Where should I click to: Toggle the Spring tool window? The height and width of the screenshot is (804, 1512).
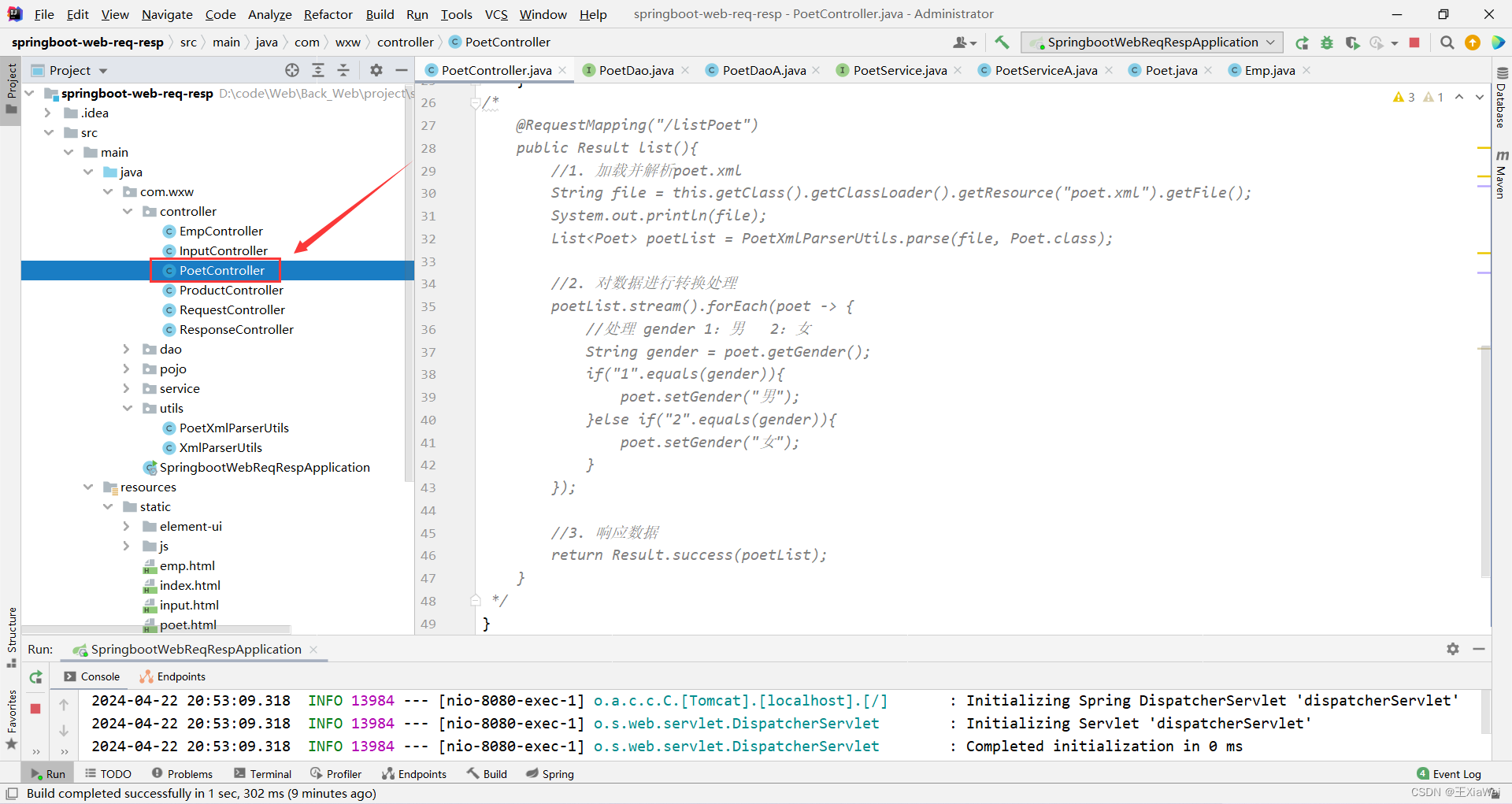coord(550,774)
